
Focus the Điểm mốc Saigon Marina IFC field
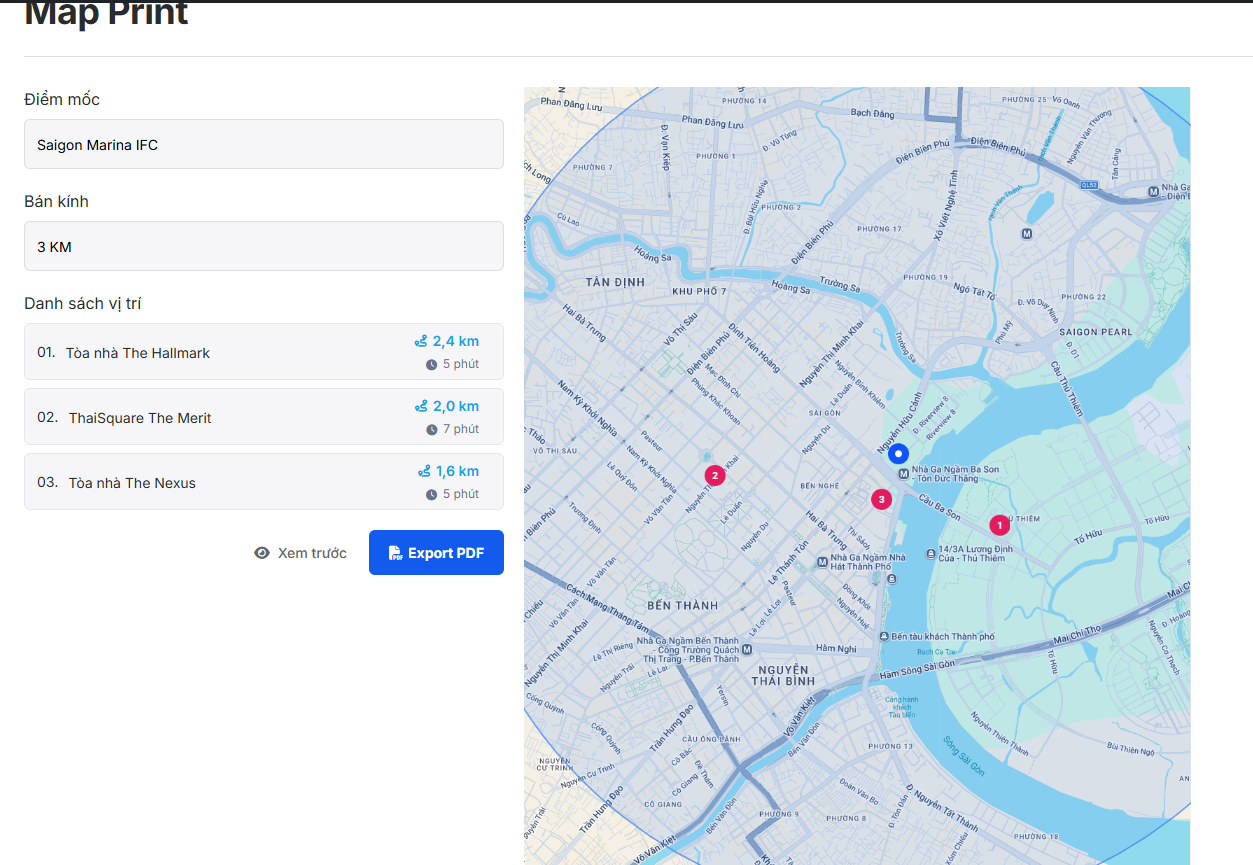coord(264,145)
